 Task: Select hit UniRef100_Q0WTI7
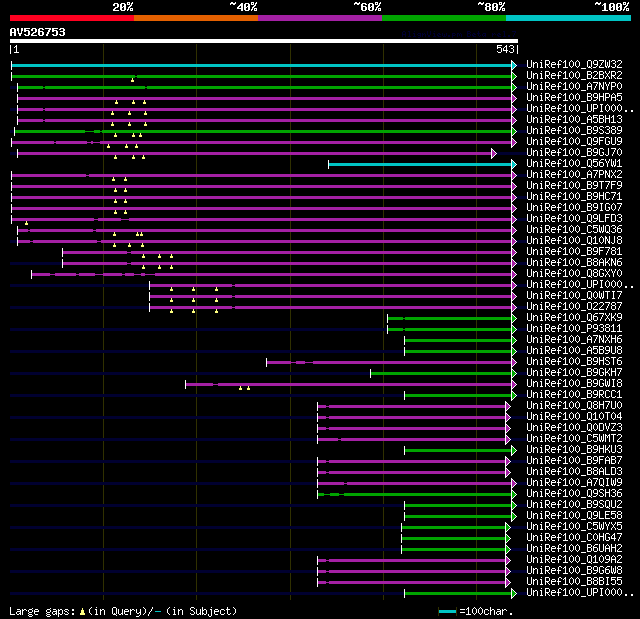coord(574,296)
